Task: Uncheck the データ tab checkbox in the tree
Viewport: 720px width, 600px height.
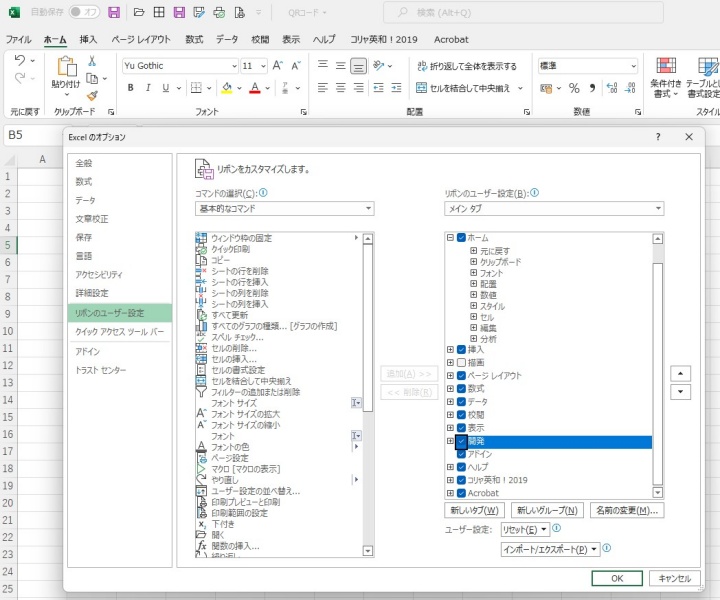Action: (x=461, y=402)
